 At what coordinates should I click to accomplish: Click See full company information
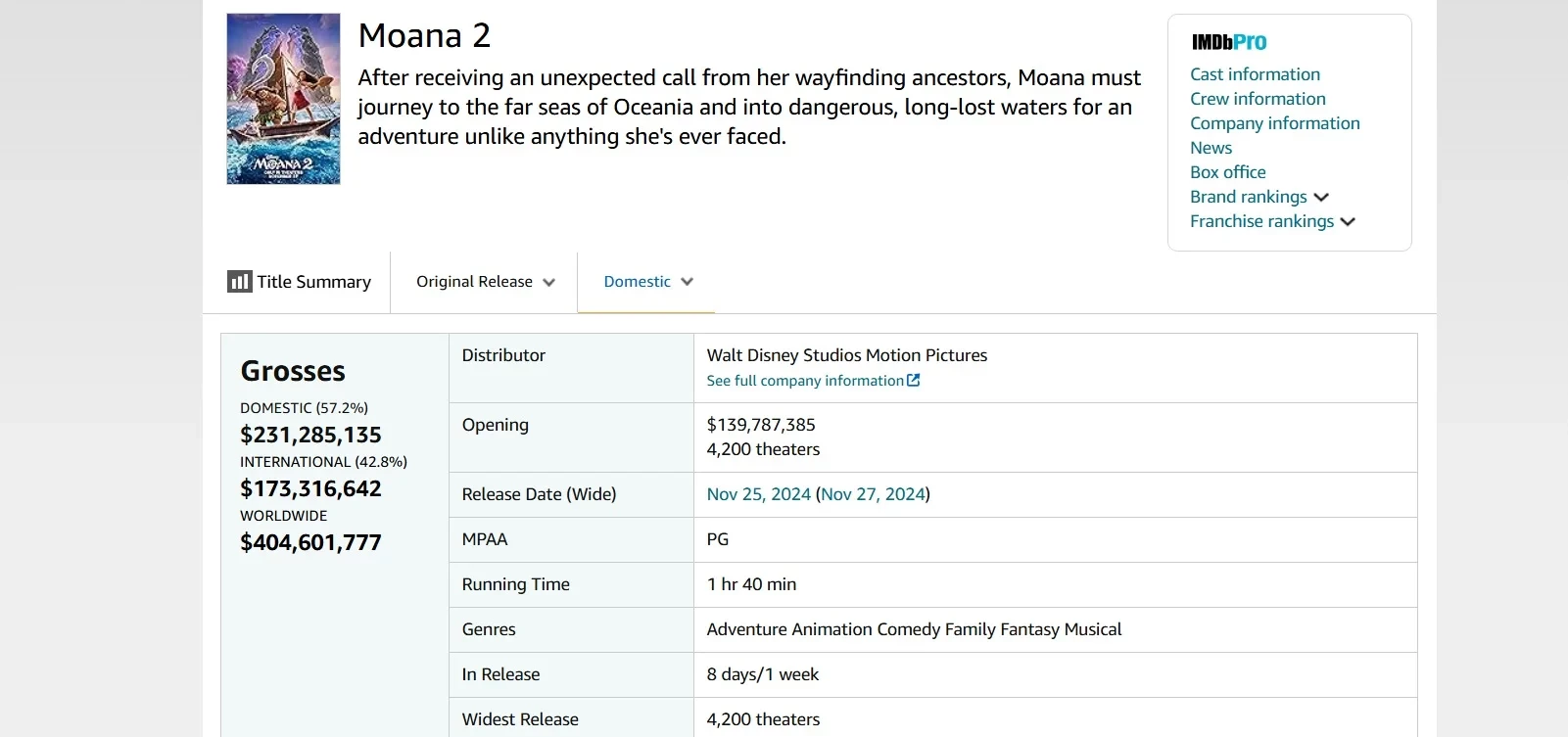coord(804,381)
